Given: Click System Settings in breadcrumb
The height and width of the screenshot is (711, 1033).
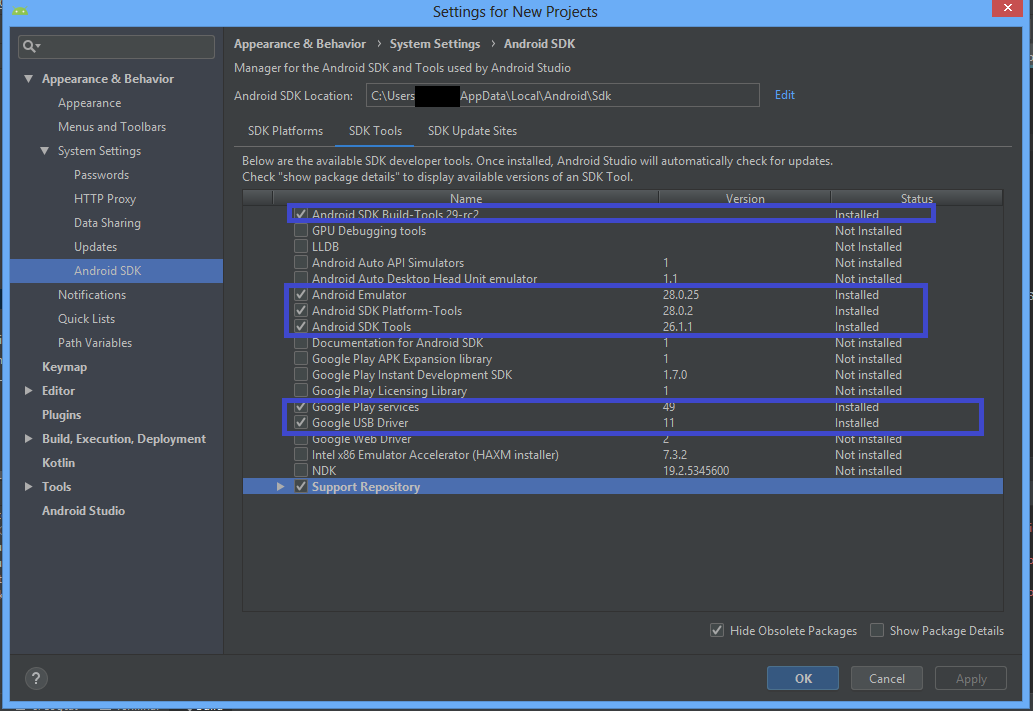Looking at the screenshot, I should 435,43.
